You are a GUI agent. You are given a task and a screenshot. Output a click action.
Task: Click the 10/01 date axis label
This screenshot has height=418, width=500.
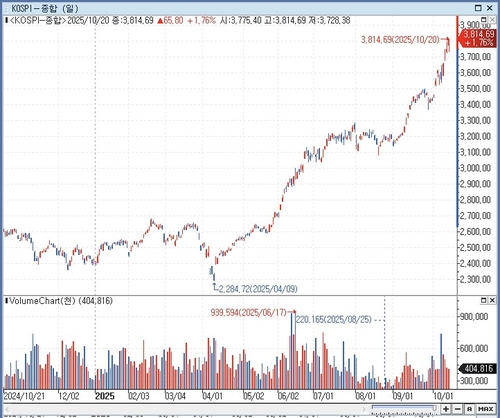pos(443,396)
